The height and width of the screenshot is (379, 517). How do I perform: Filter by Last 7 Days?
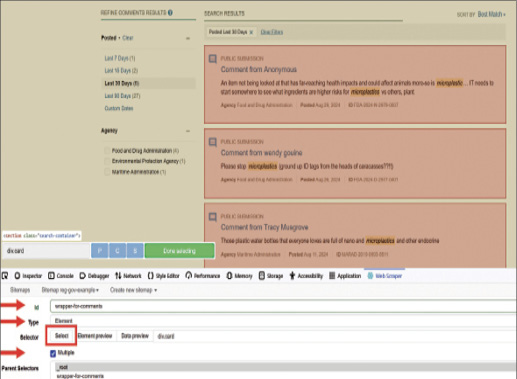(120, 58)
